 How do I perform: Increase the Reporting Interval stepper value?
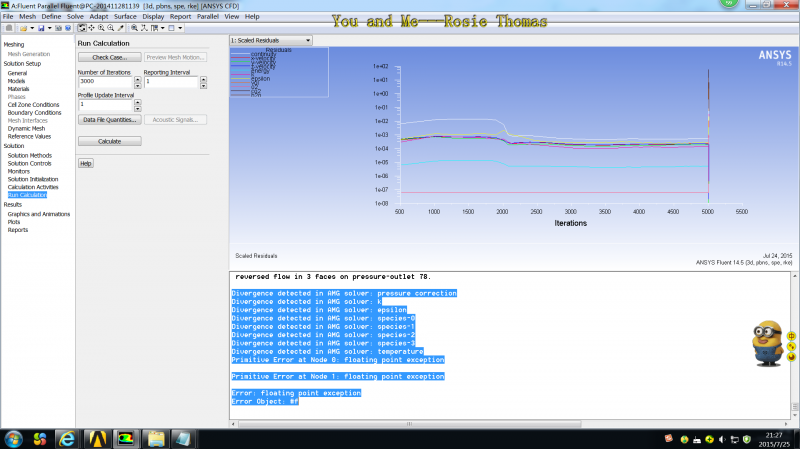203,79
